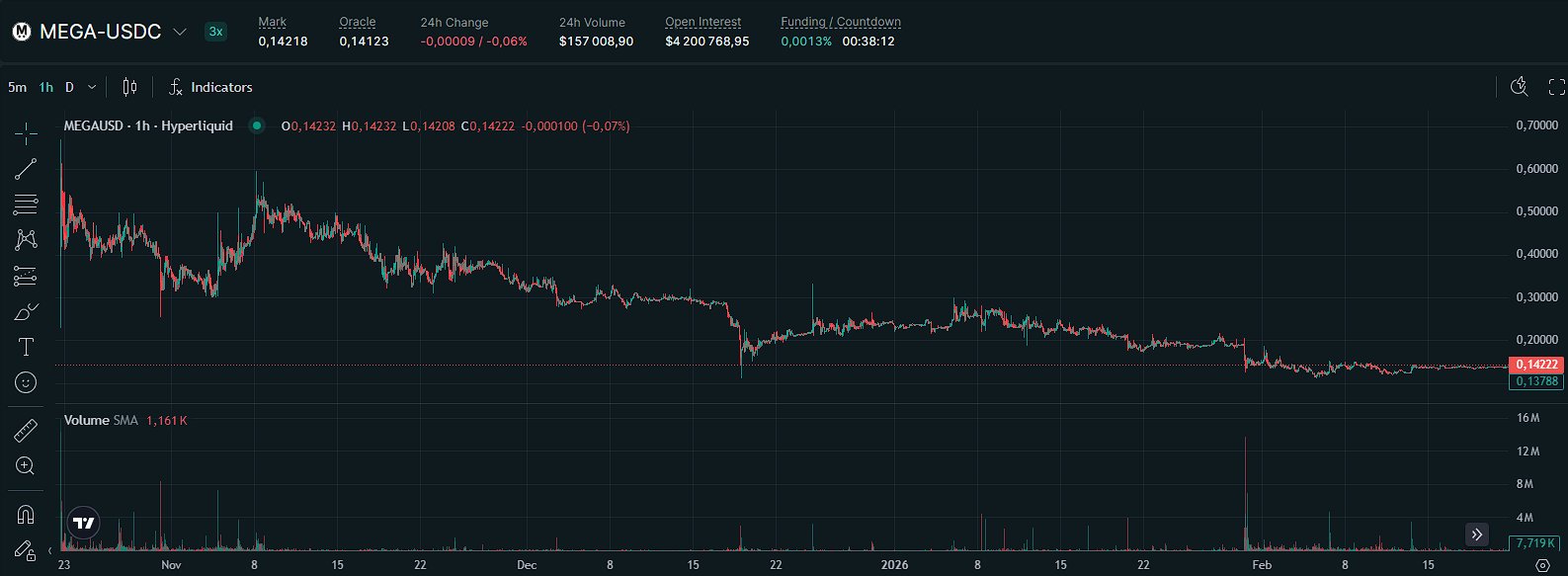Select the trend line drawing tool
The width and height of the screenshot is (1568, 576).
(x=26, y=169)
